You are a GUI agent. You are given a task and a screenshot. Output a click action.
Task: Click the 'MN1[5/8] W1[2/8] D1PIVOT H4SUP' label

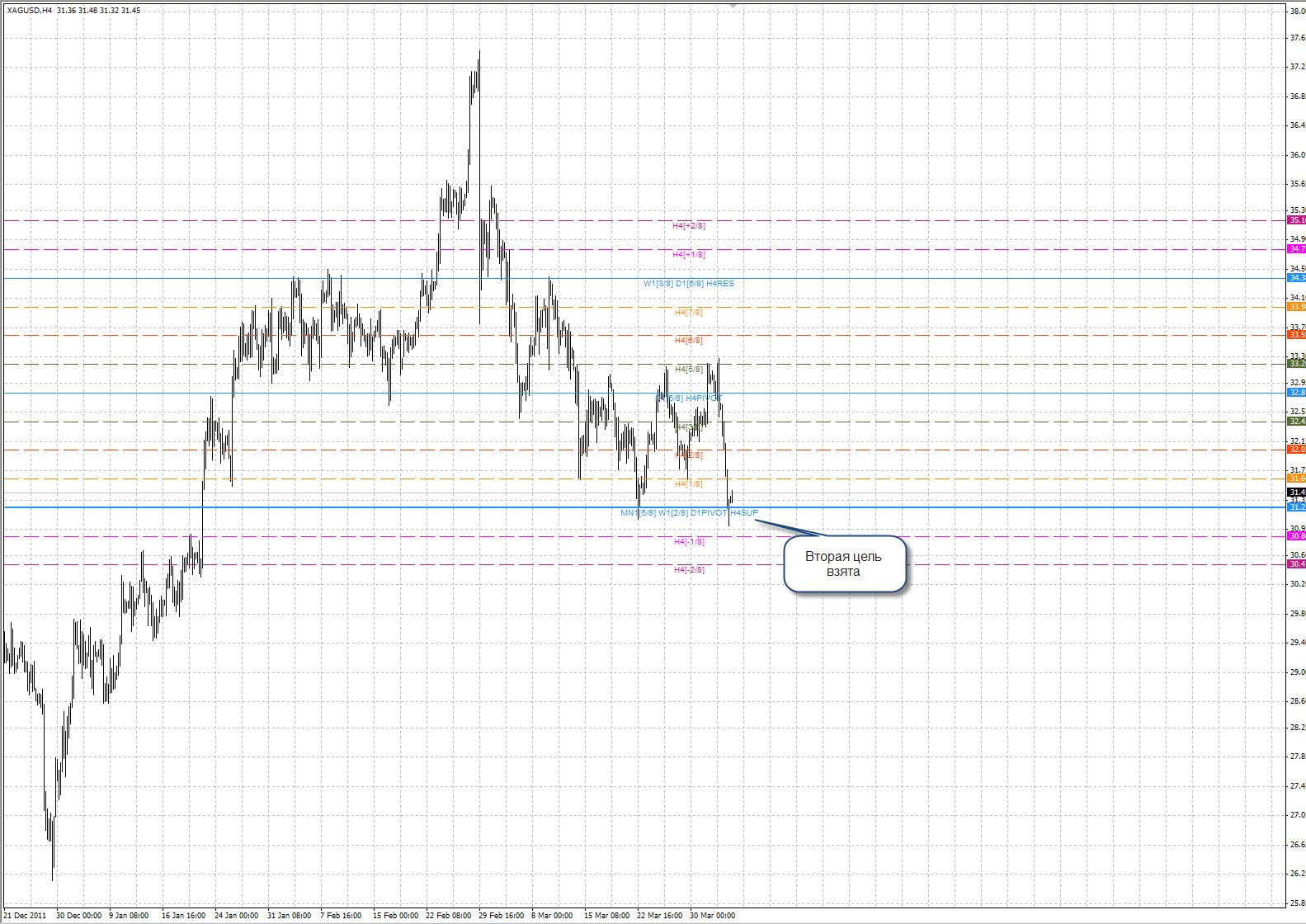click(689, 513)
